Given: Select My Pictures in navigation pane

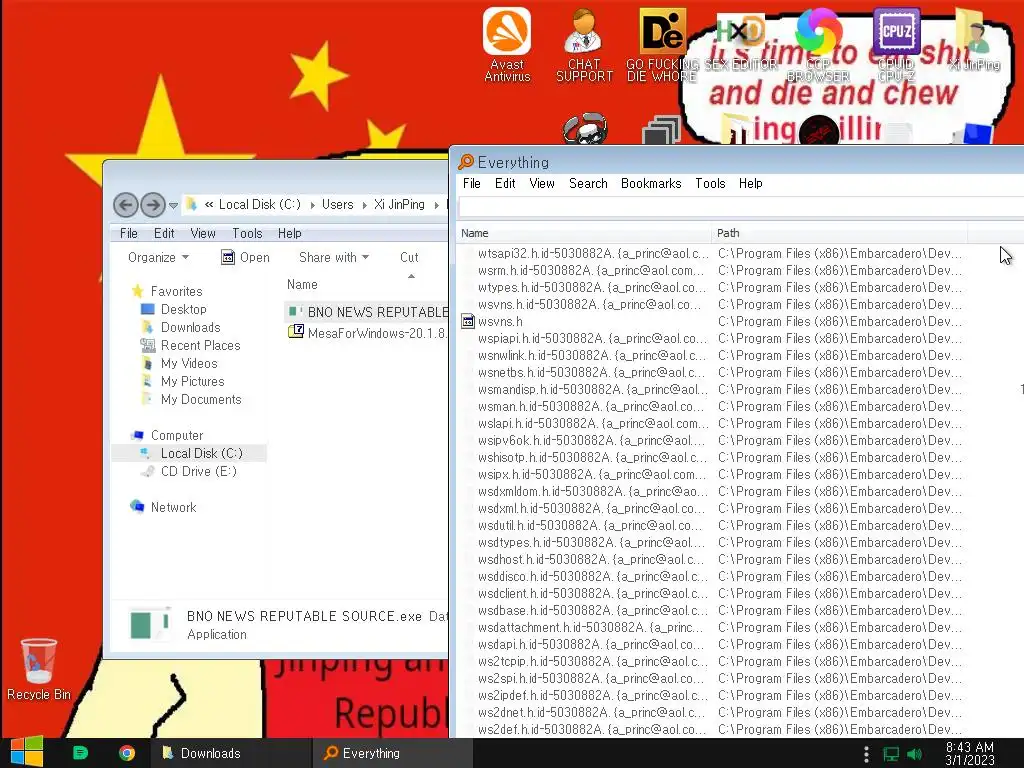Looking at the screenshot, I should tap(192, 381).
